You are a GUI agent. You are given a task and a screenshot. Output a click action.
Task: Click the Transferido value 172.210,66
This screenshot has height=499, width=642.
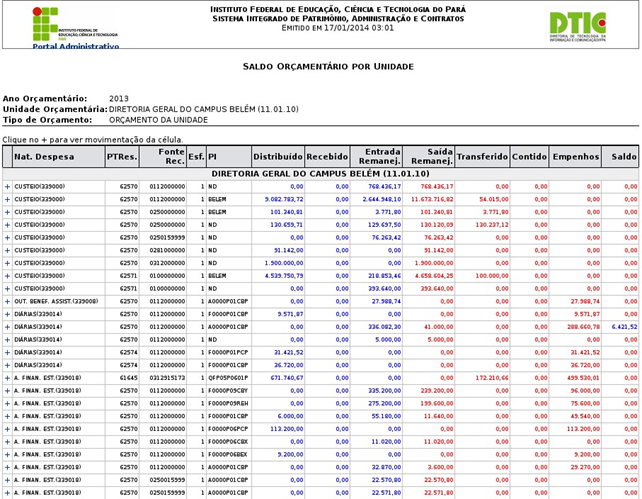tap(492, 378)
